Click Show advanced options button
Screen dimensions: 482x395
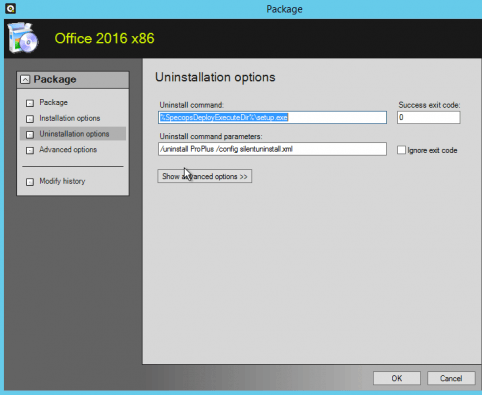coord(205,176)
